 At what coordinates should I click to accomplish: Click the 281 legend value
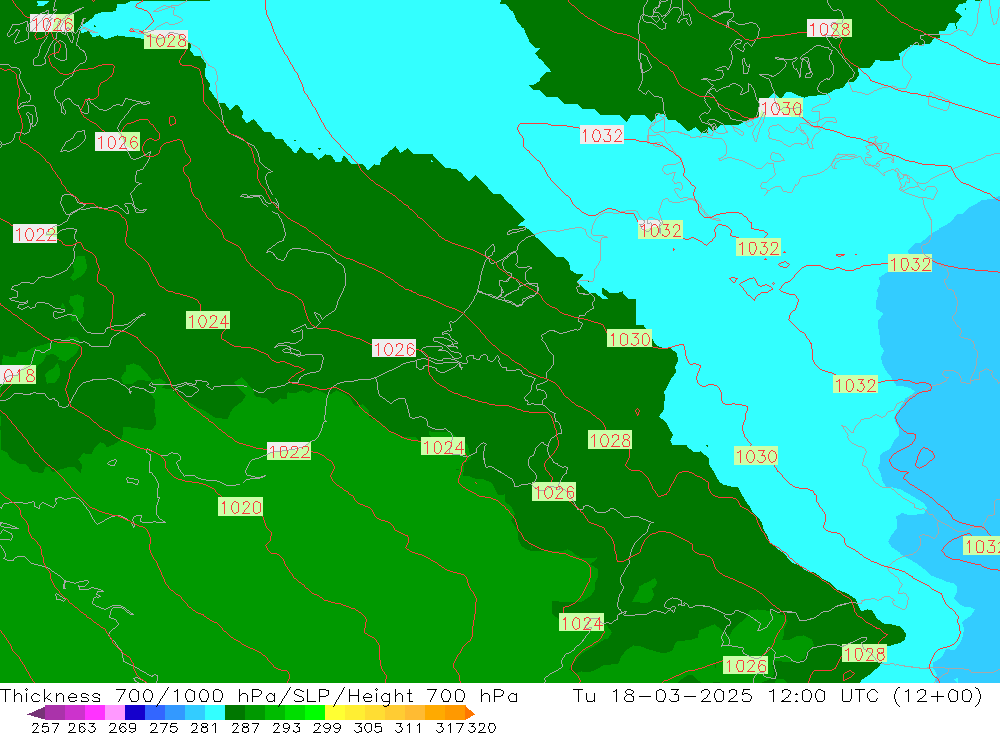pos(204,727)
